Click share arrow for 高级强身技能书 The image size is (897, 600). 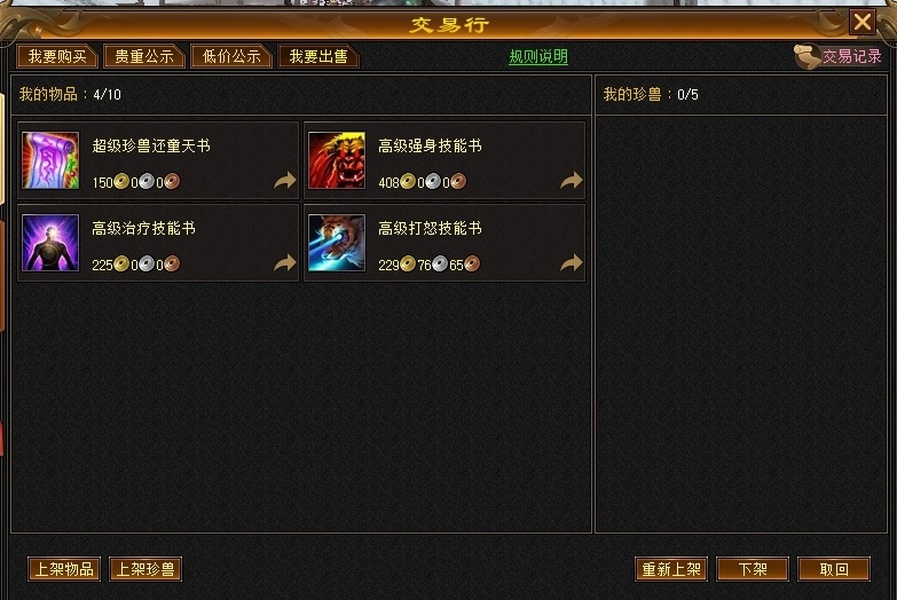coord(571,180)
